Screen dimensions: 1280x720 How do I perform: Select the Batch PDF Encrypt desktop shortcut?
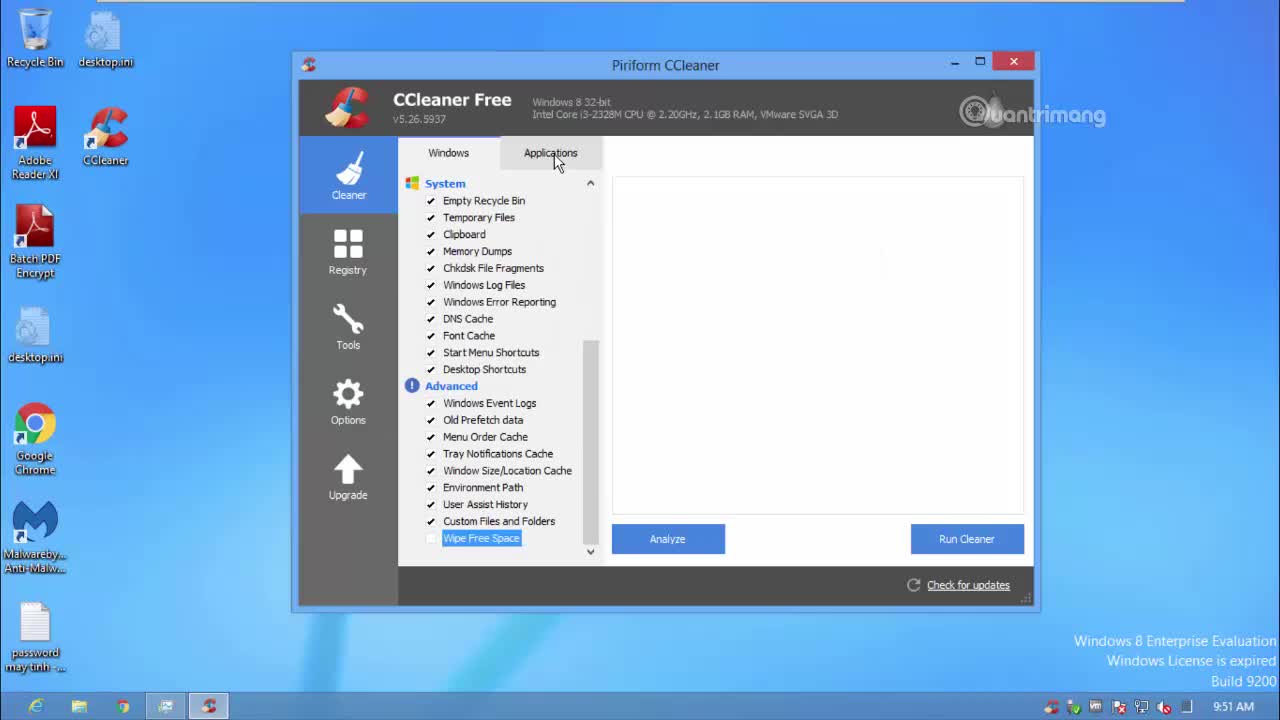35,242
